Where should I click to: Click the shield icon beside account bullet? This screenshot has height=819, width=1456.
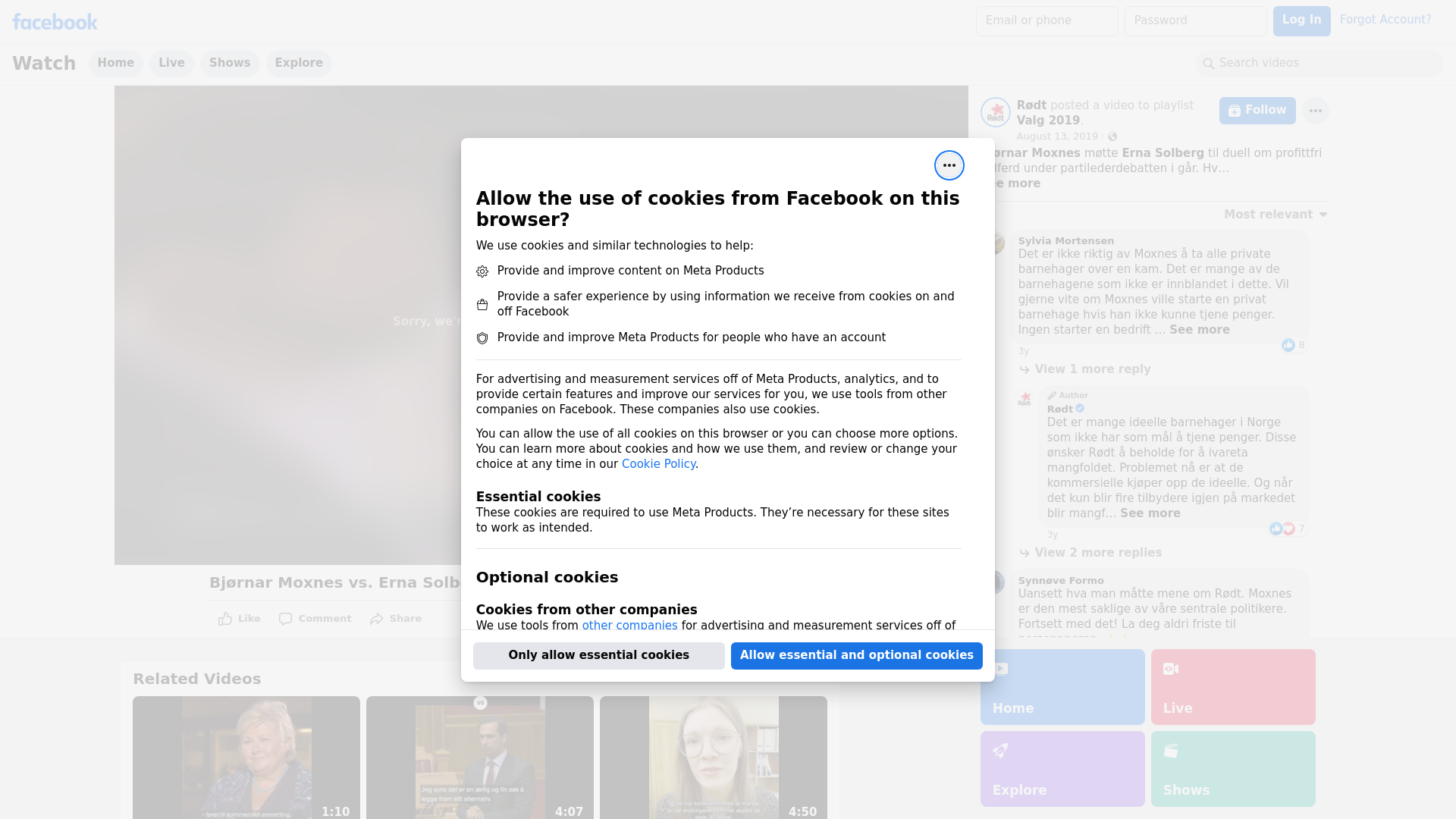tap(482, 338)
